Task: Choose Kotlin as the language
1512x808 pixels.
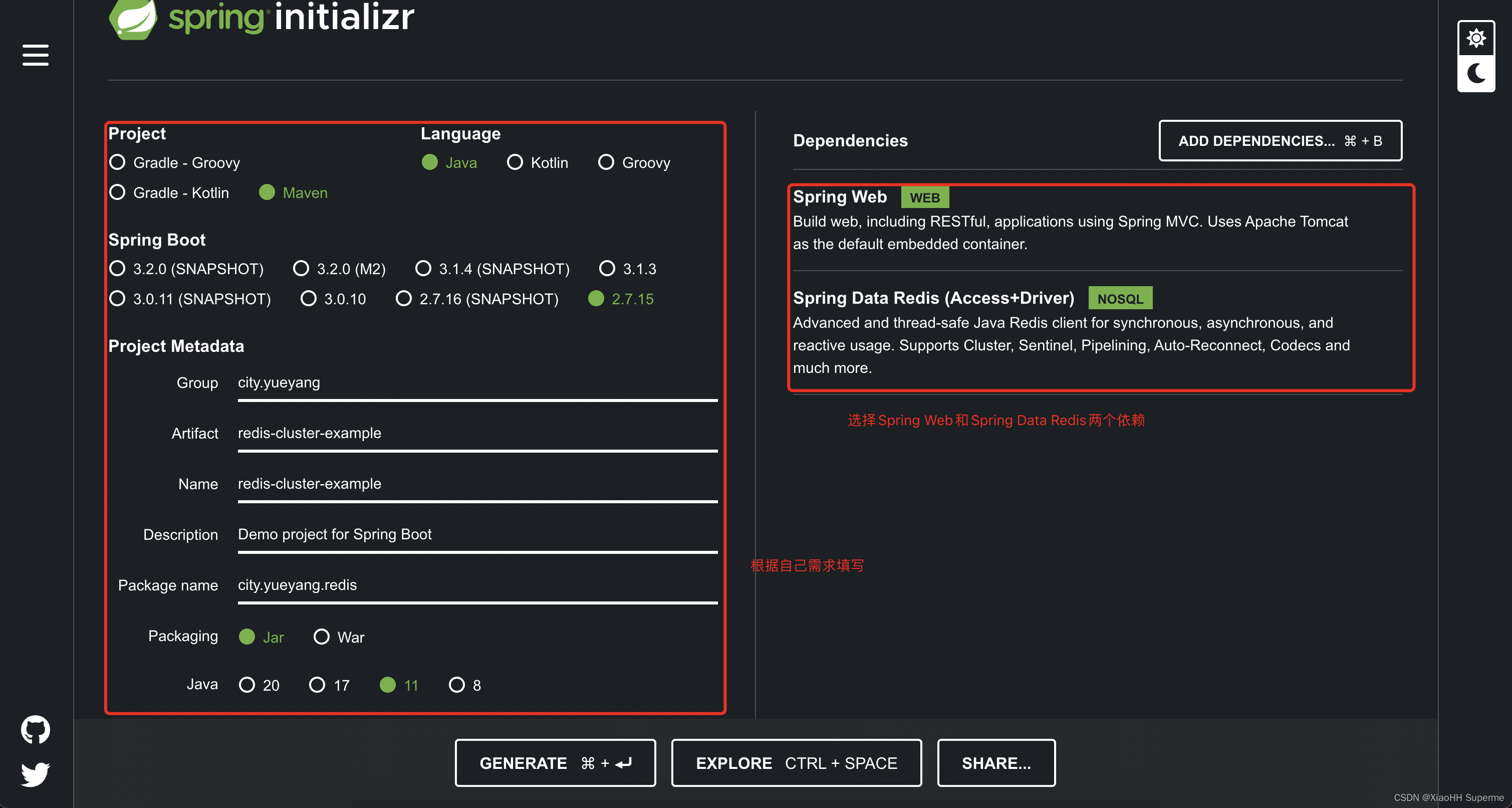Action: coord(537,163)
